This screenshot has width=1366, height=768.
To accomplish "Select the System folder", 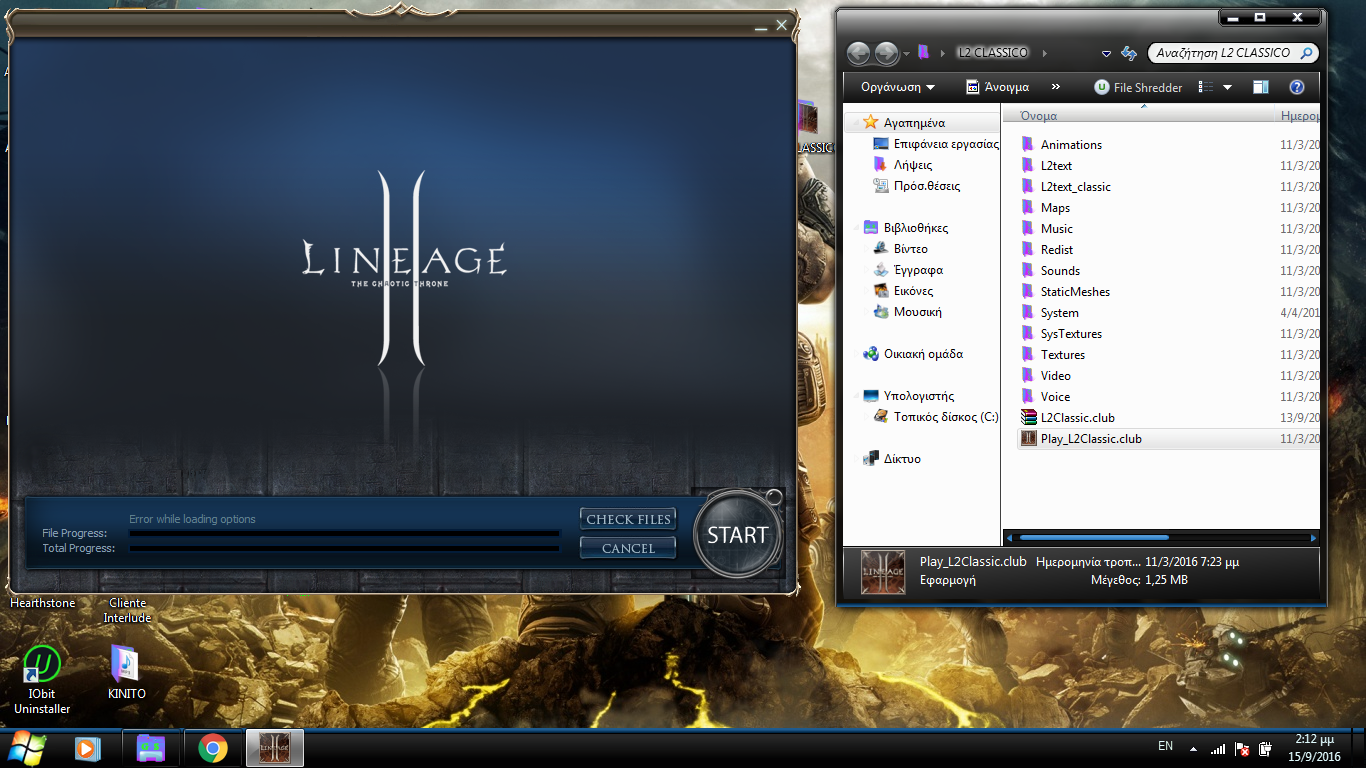I will click(x=1059, y=312).
